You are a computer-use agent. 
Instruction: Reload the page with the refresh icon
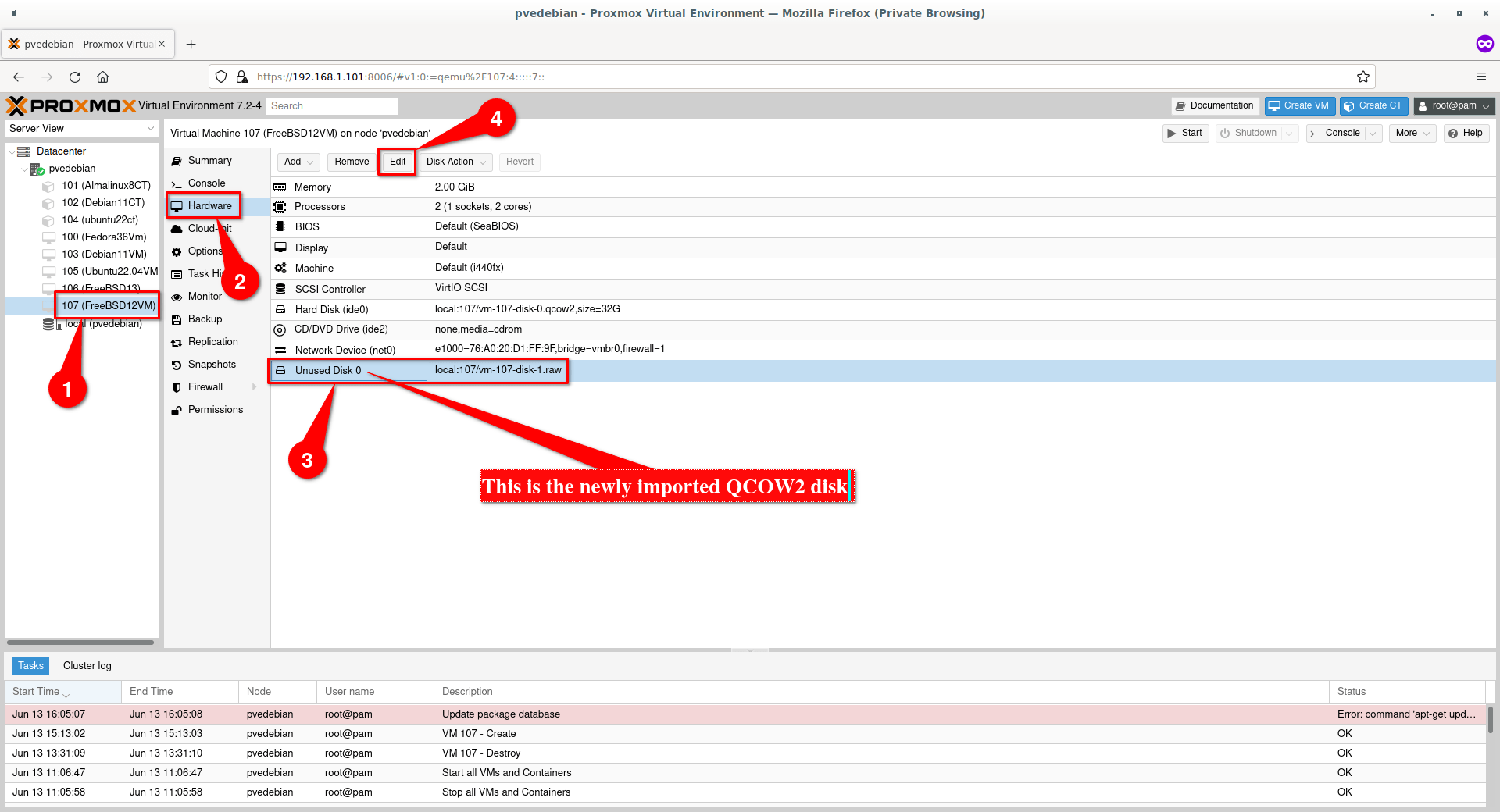click(x=75, y=77)
